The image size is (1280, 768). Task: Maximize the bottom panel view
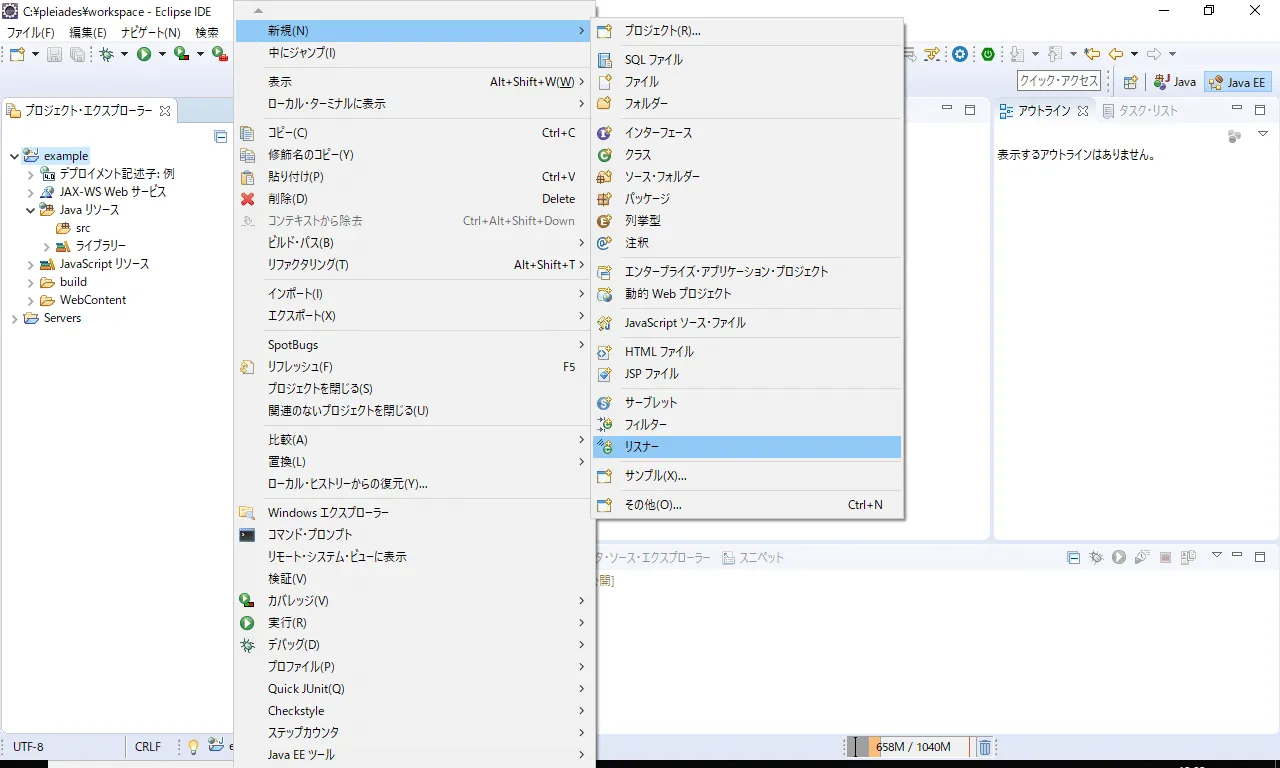(1260, 556)
